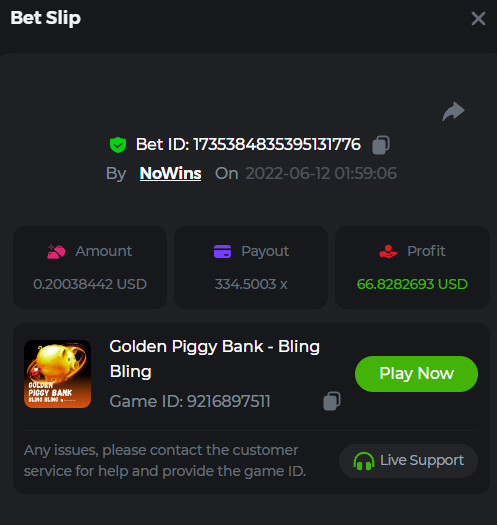The image size is (497, 525).
Task: Close the Bet Slip dialog
Action: point(478,18)
